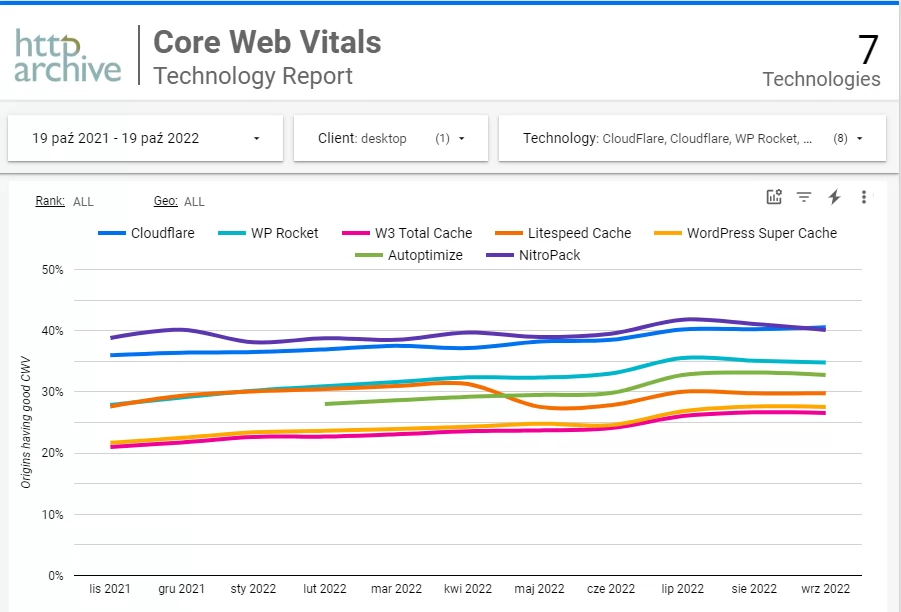Click the HTTP Archive logo
901x612 pixels.
pos(68,55)
